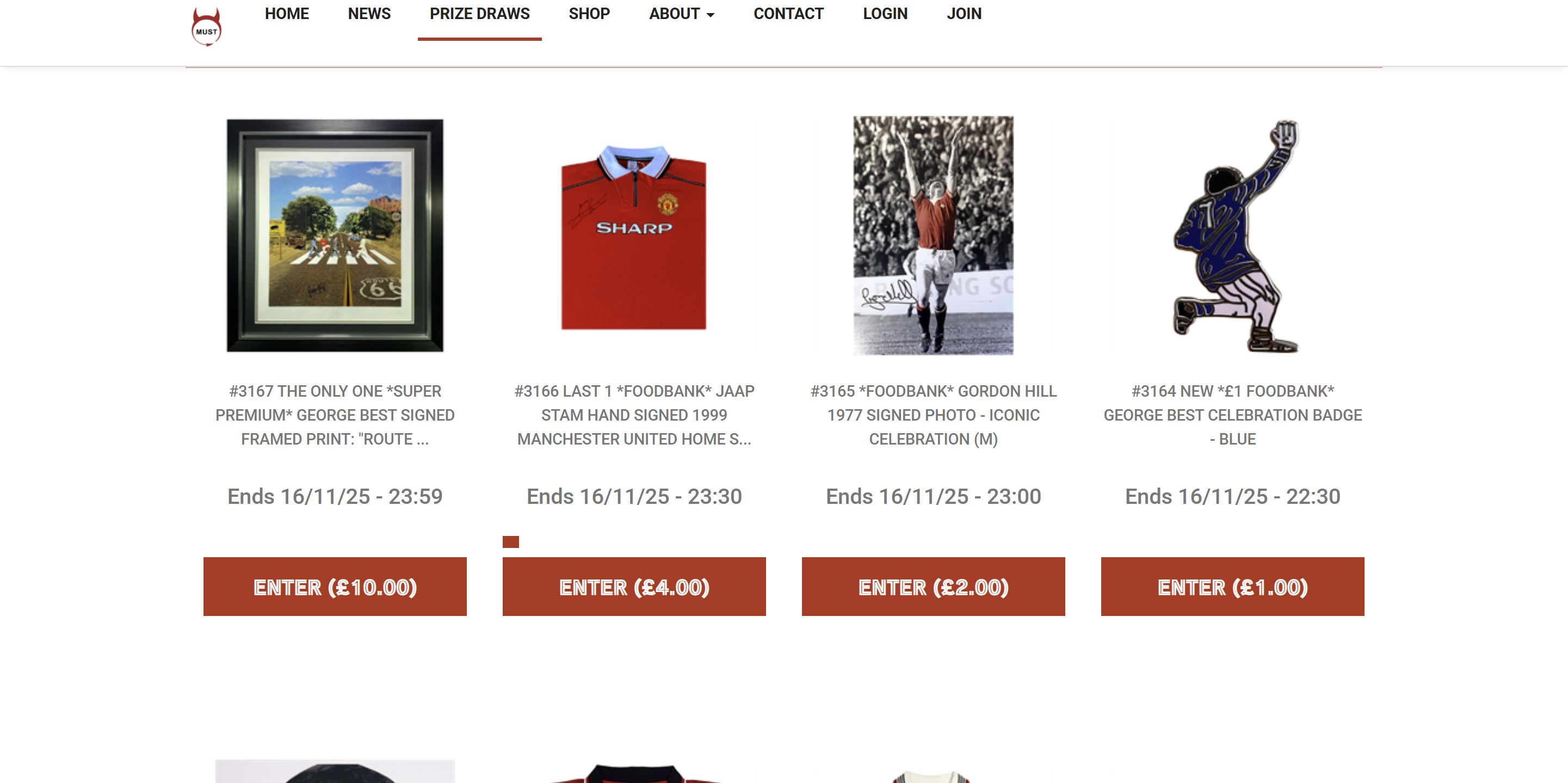Go to the NEWS section
The height and width of the screenshot is (783, 1568).
coord(369,14)
